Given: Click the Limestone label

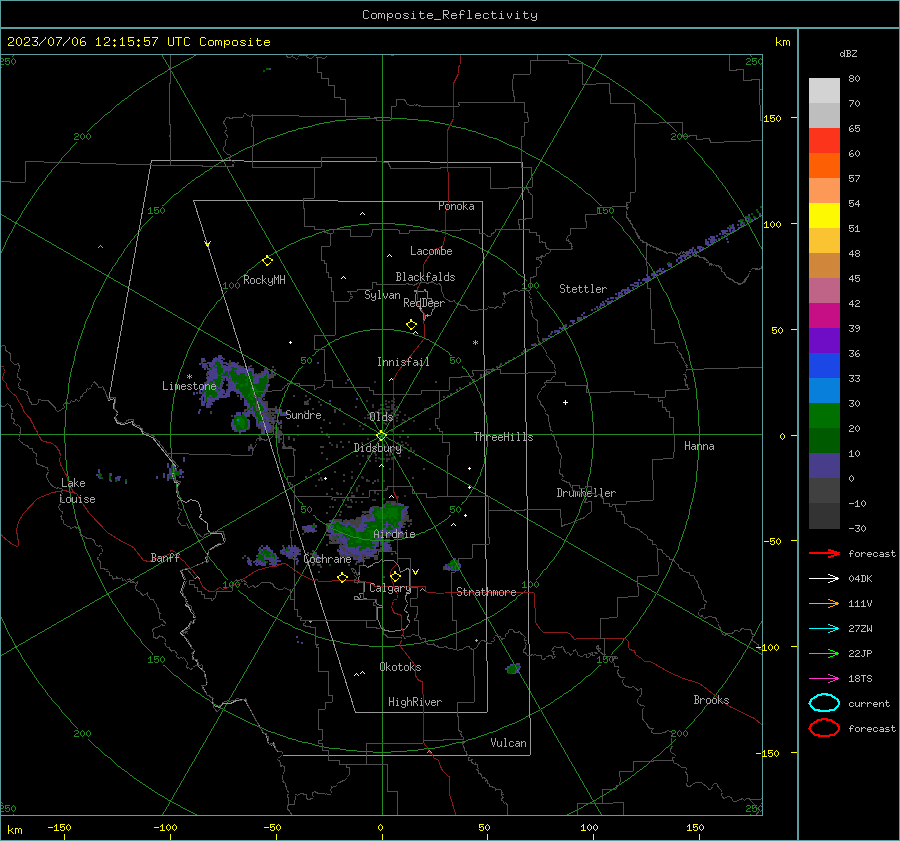Looking at the screenshot, I should click(189, 386).
